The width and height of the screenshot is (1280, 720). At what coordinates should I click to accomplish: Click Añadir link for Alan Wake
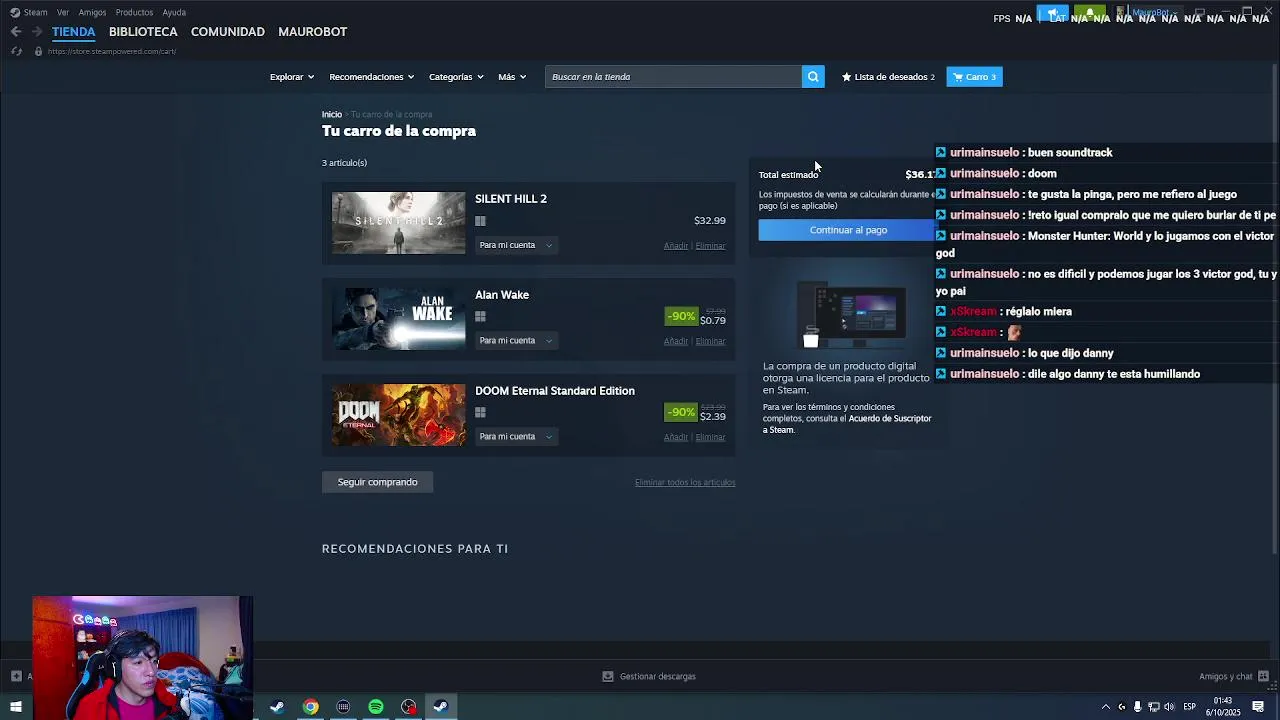click(x=676, y=342)
